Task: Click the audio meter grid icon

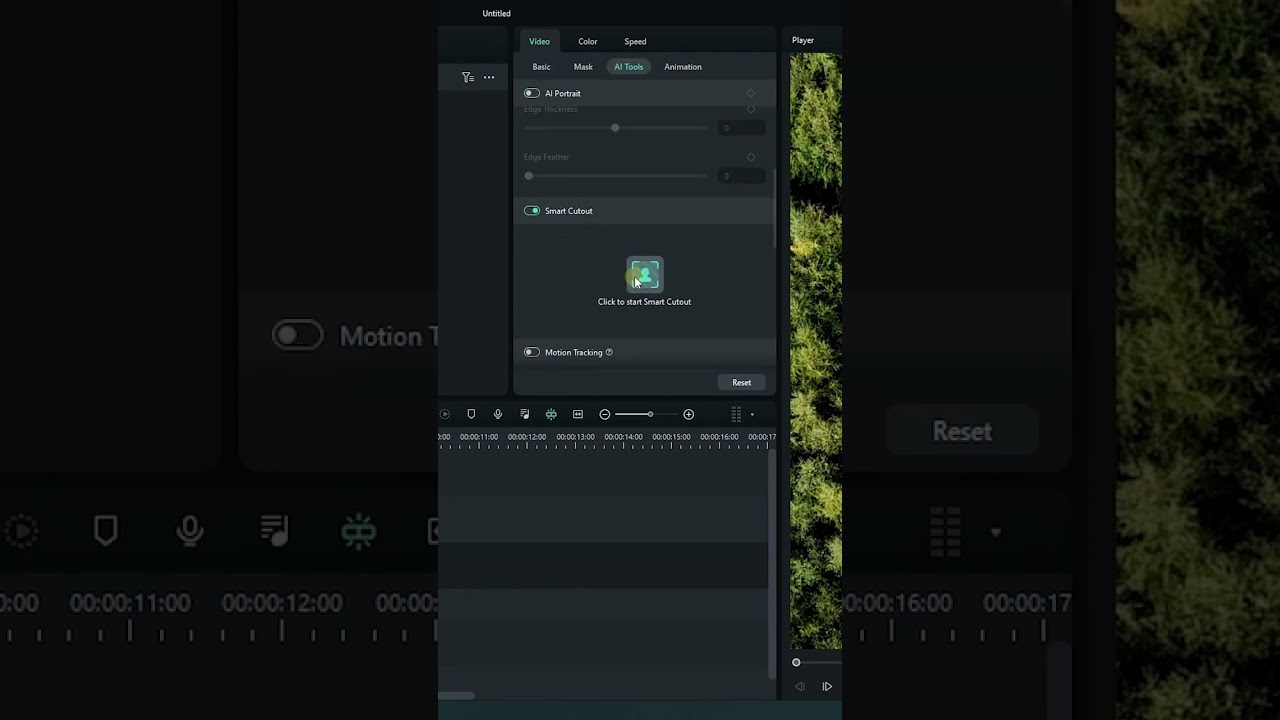Action: coord(736,414)
